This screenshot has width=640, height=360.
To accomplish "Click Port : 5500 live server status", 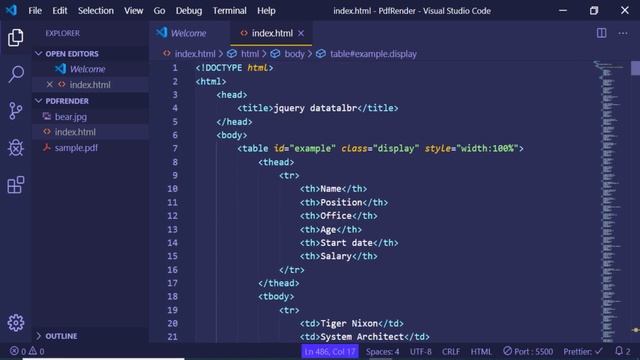I will point(528,351).
